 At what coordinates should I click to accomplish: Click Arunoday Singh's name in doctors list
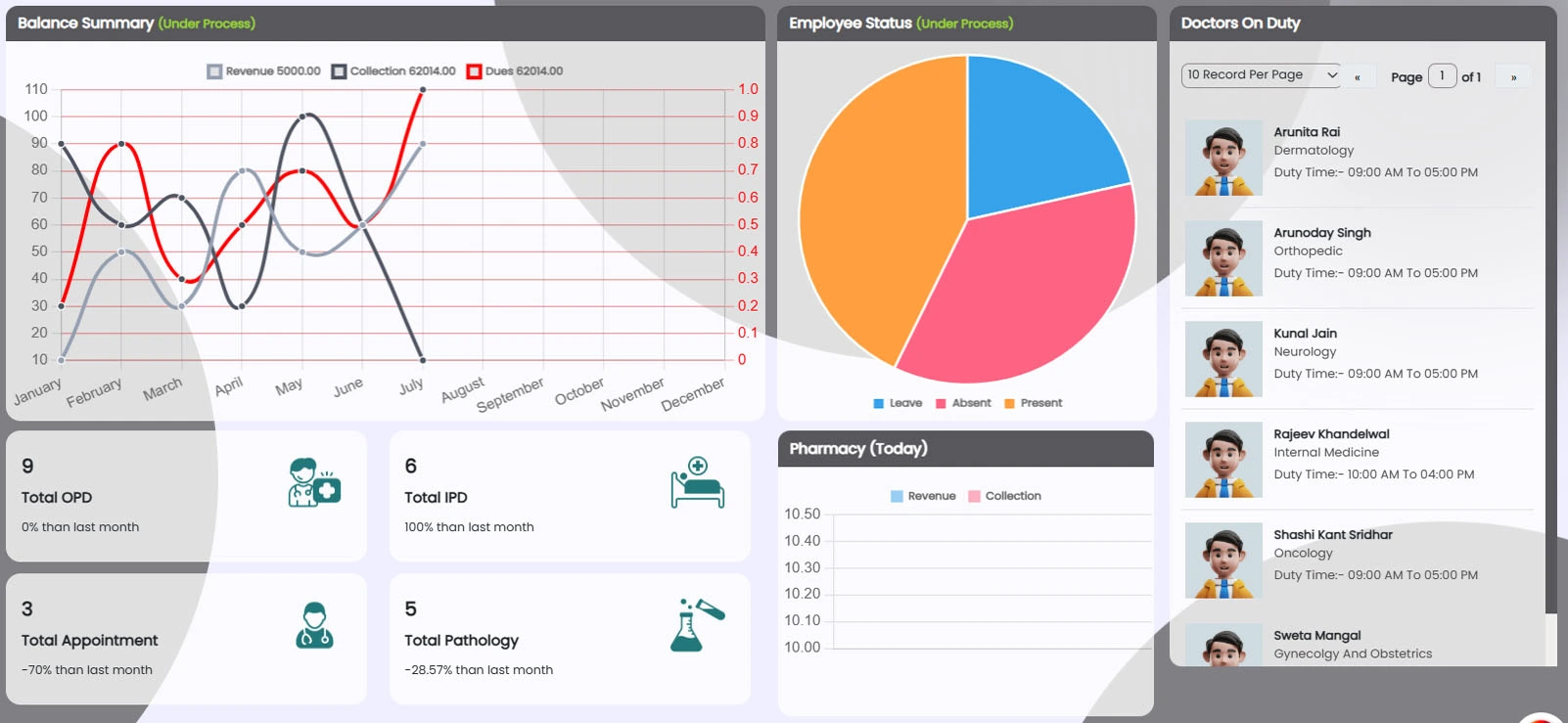[x=1321, y=233]
